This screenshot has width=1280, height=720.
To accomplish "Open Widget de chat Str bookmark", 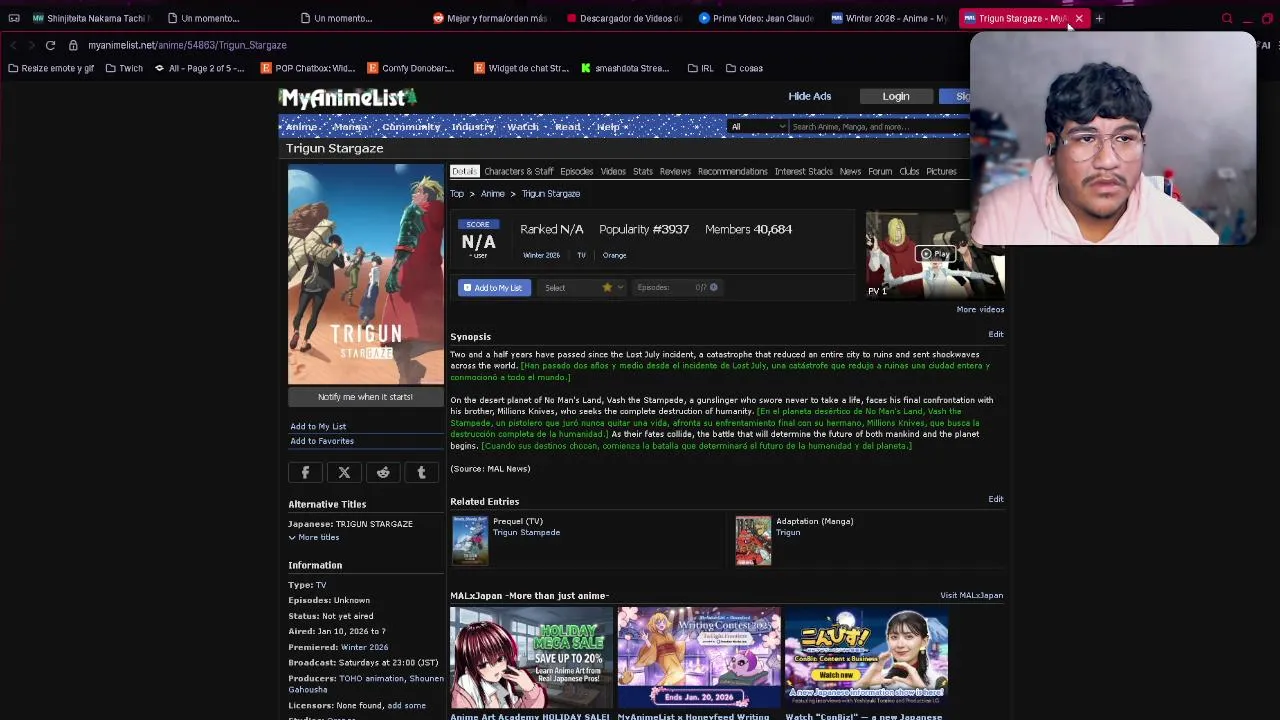I will click(x=521, y=68).
